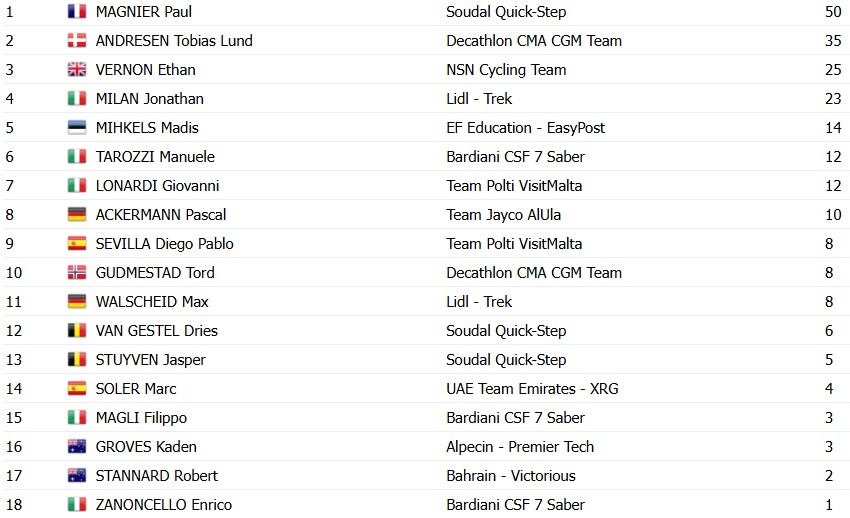850x518 pixels.
Task: Select rider LONARDI Giovanni
Action: (157, 186)
